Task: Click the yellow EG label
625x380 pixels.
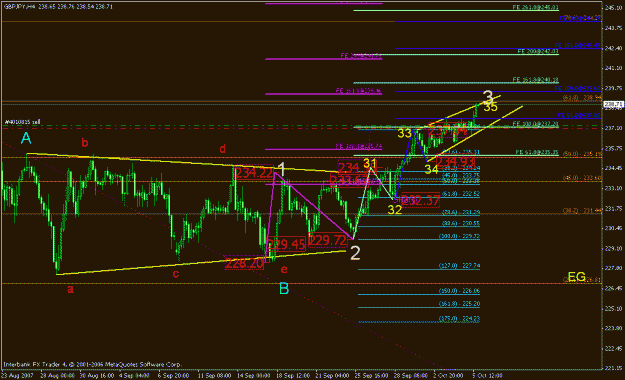Action: point(576,277)
